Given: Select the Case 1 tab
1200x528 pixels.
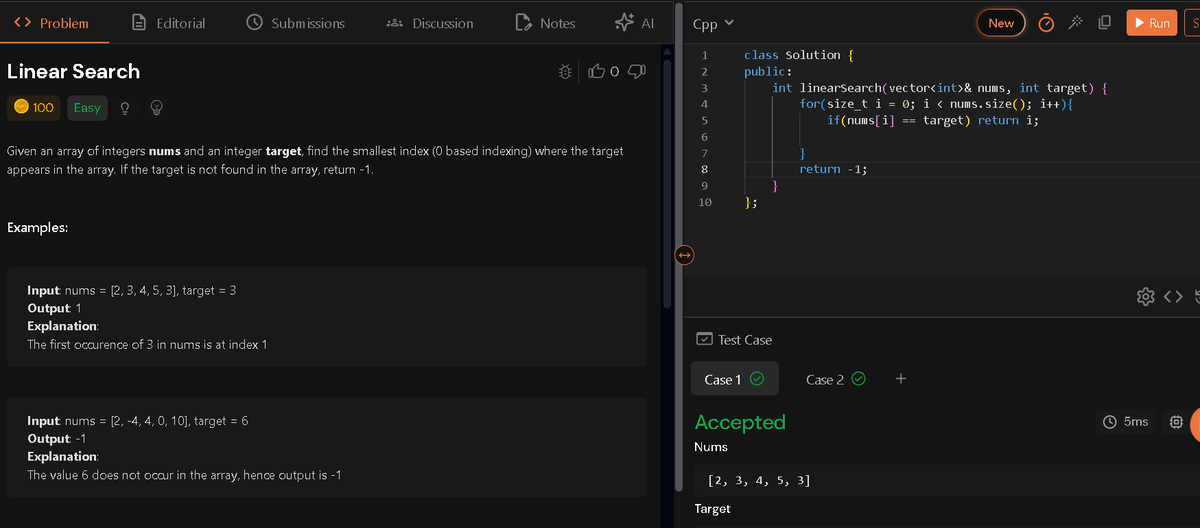Looking at the screenshot, I should click(735, 379).
